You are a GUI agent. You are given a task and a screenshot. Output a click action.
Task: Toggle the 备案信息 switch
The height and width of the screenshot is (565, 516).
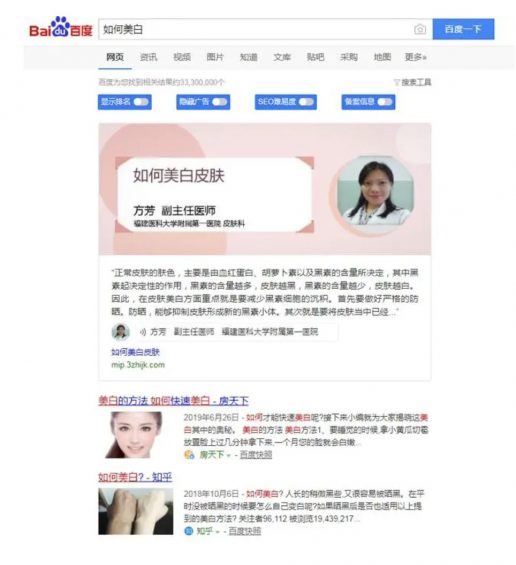click(384, 102)
